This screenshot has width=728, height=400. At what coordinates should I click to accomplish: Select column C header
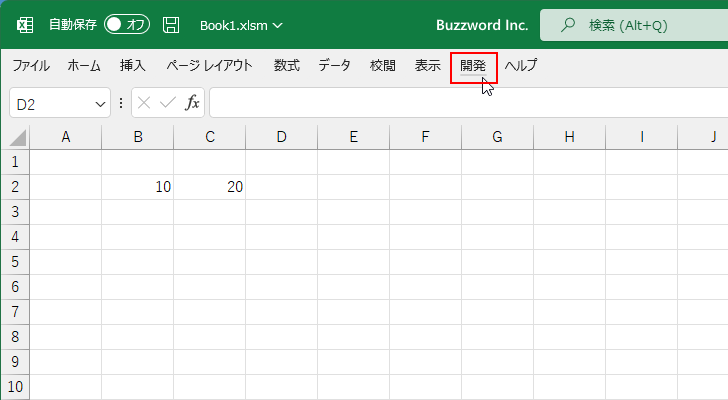(x=210, y=137)
